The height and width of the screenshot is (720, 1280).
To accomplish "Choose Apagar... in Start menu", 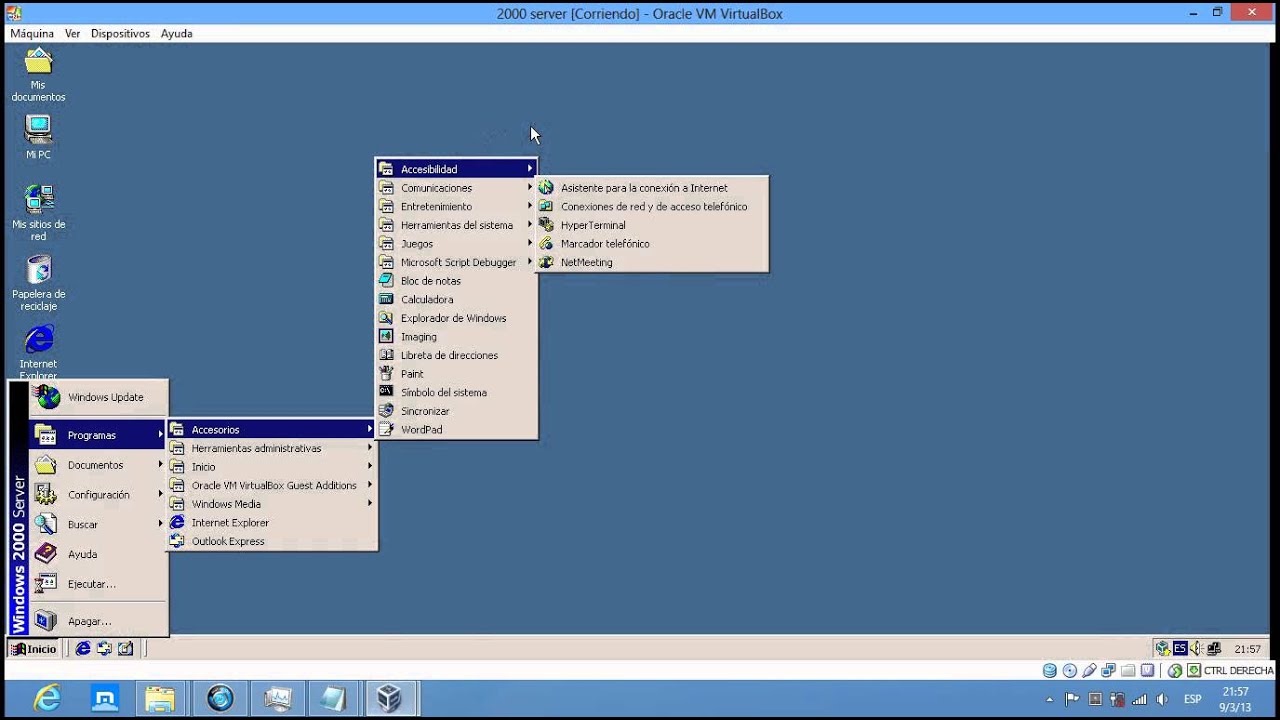I will coord(98,621).
